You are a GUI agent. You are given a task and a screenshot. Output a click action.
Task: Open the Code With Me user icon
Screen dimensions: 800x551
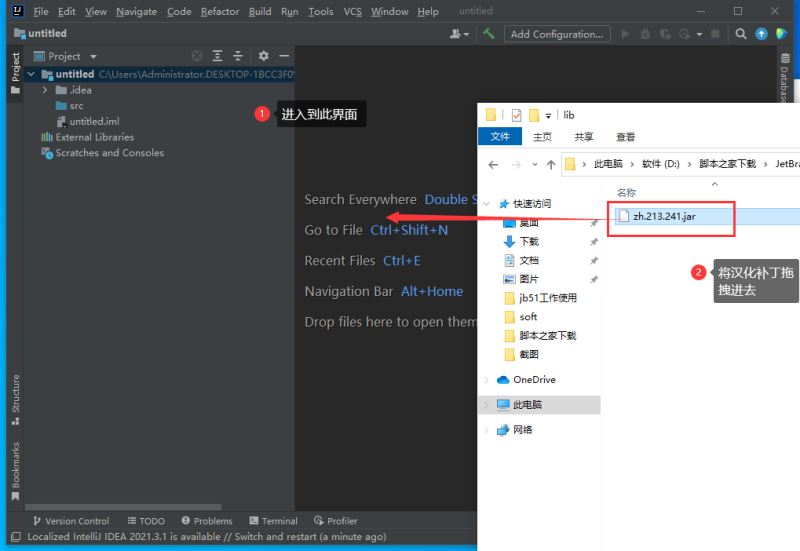(x=455, y=34)
